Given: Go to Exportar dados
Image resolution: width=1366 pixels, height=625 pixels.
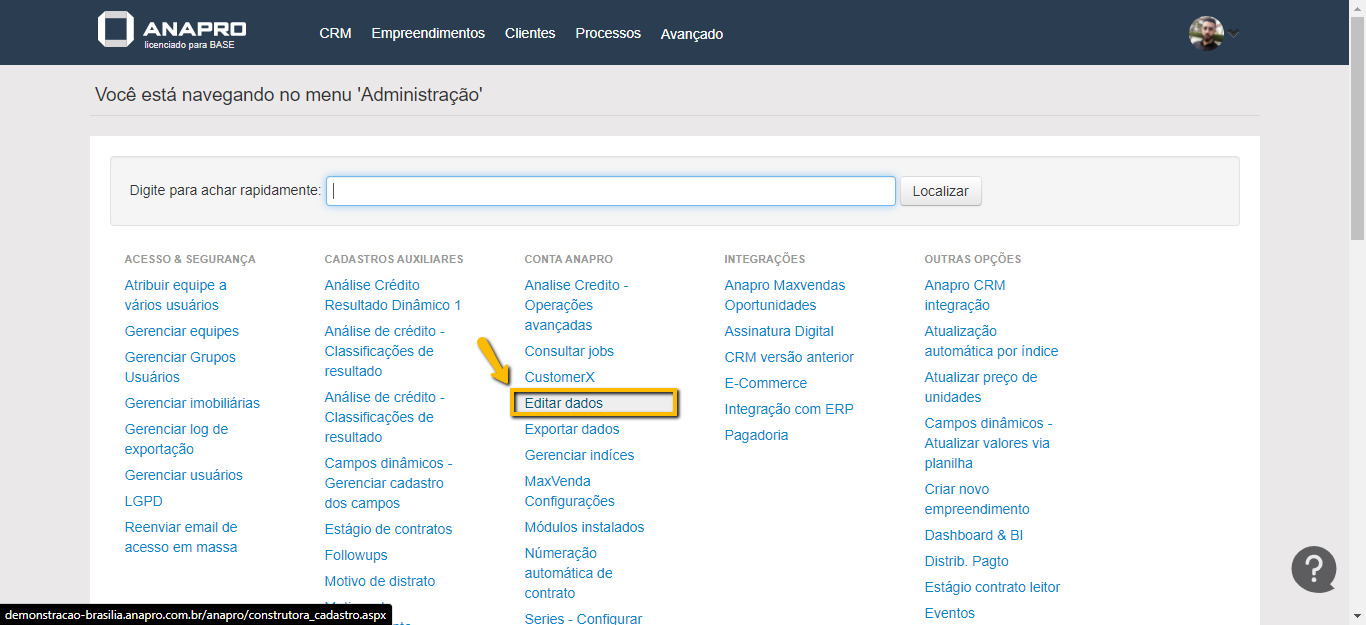Looking at the screenshot, I should pyautogui.click(x=571, y=429).
